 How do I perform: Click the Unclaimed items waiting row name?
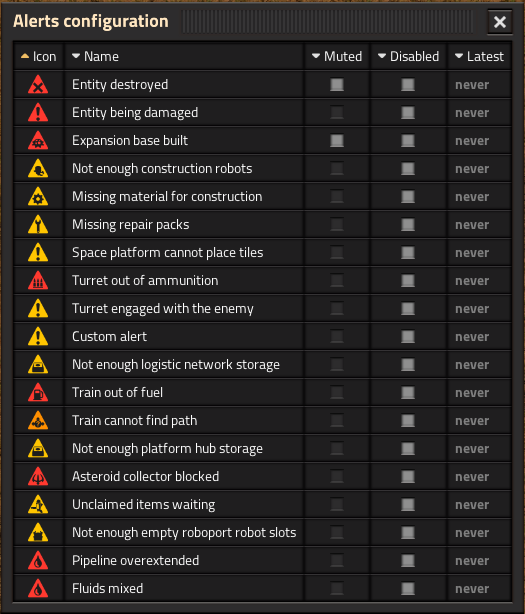(x=144, y=505)
